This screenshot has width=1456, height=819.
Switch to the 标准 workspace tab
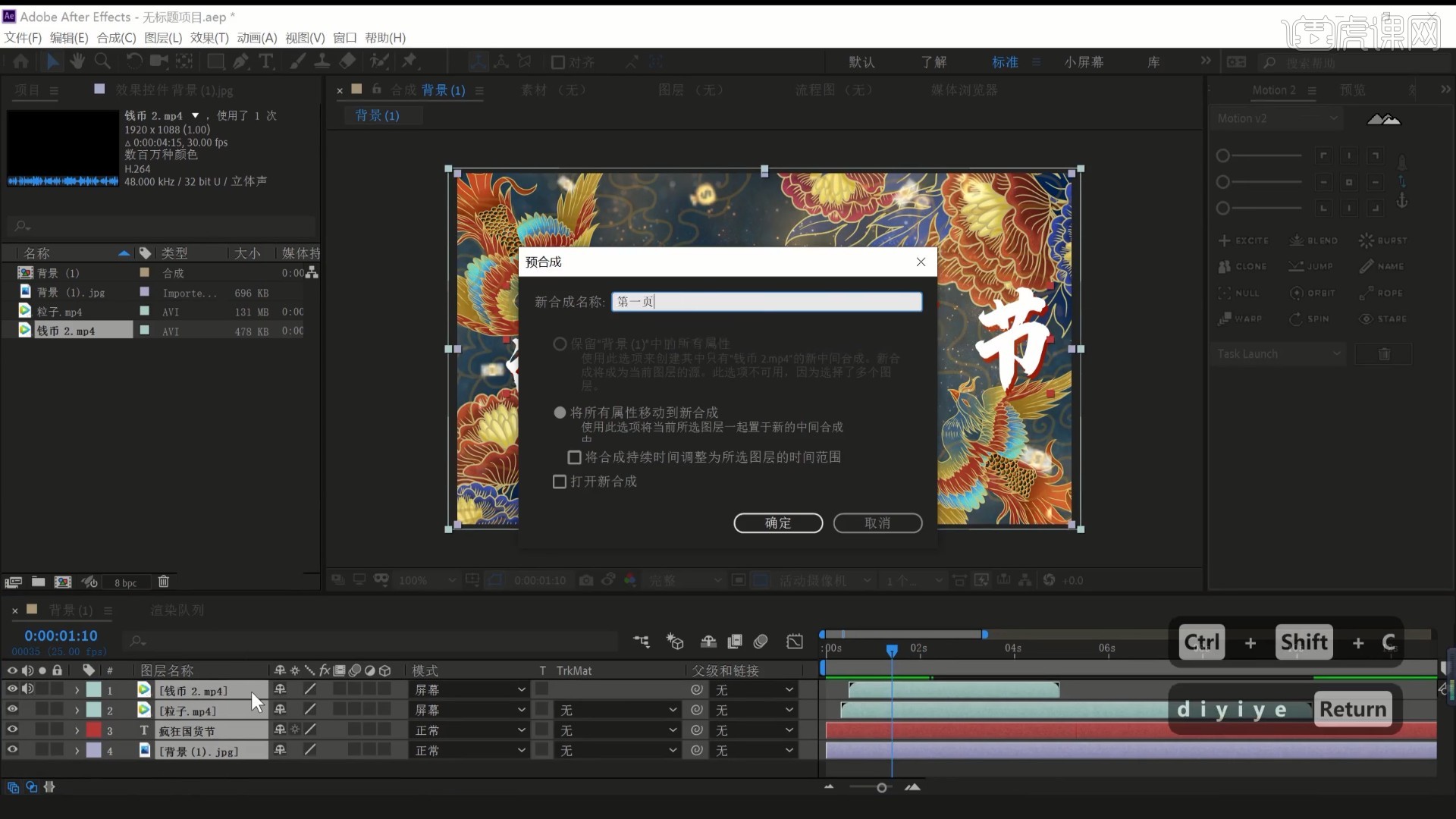tap(1005, 62)
